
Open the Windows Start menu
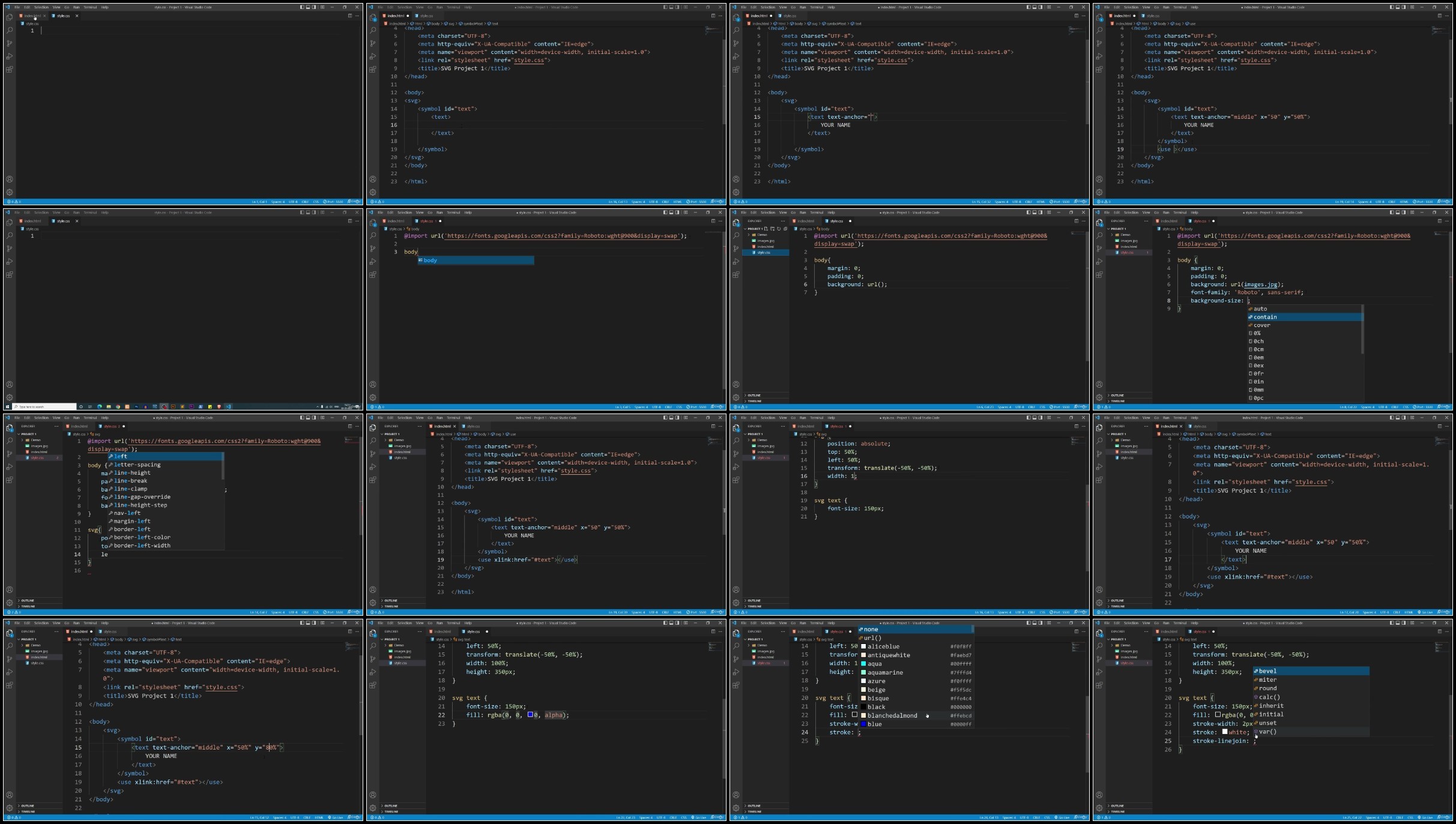tap(7, 407)
